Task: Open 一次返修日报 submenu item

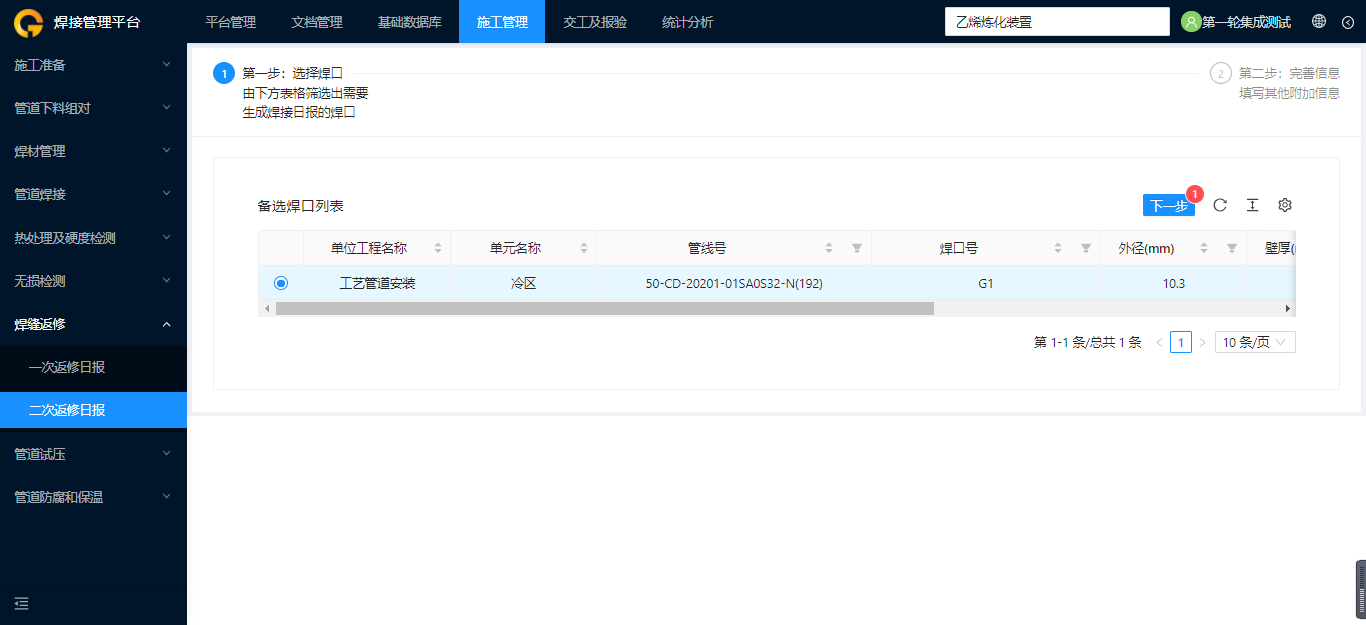Action: tap(93, 367)
